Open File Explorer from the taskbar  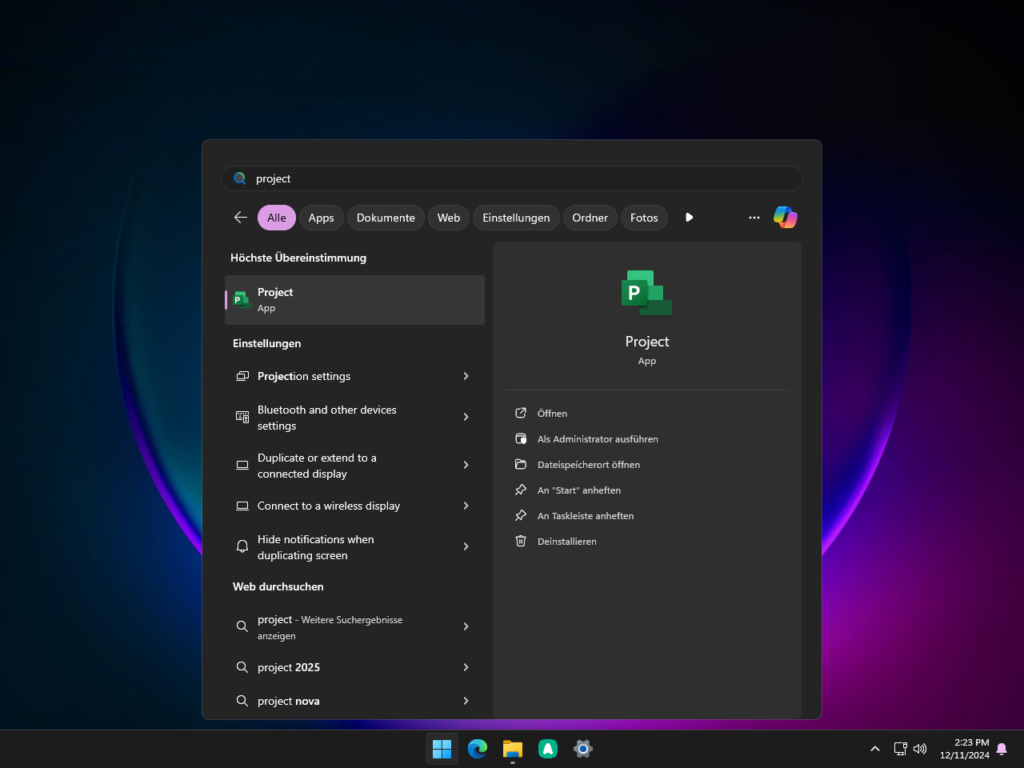pyautogui.click(x=513, y=748)
